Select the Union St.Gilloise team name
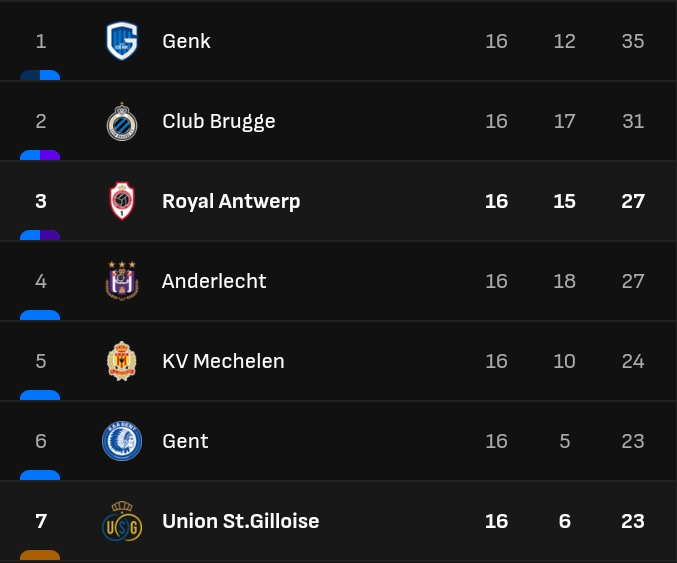The height and width of the screenshot is (563, 677). [240, 521]
